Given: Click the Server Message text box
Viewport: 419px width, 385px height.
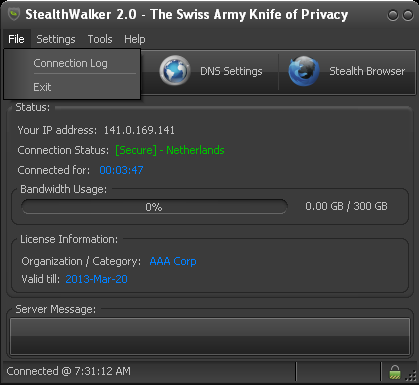Looking at the screenshot, I should click(x=210, y=336).
